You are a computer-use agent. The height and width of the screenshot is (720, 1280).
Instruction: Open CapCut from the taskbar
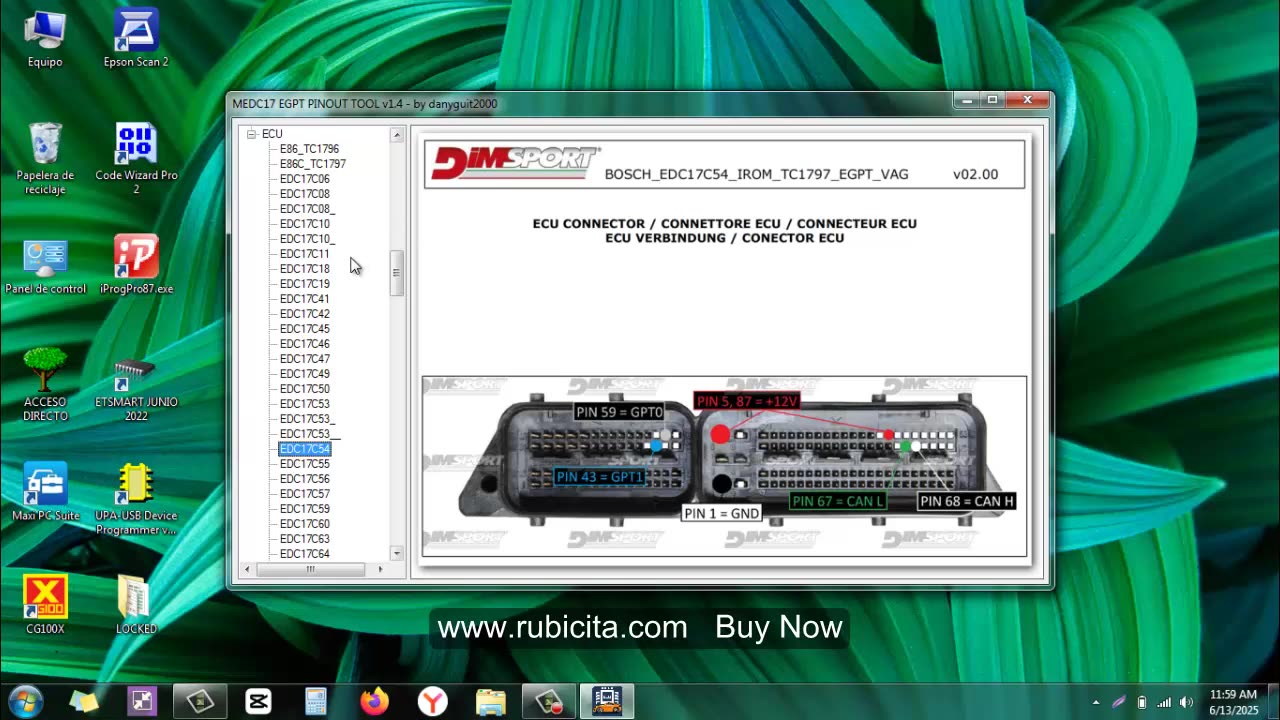pyautogui.click(x=258, y=701)
